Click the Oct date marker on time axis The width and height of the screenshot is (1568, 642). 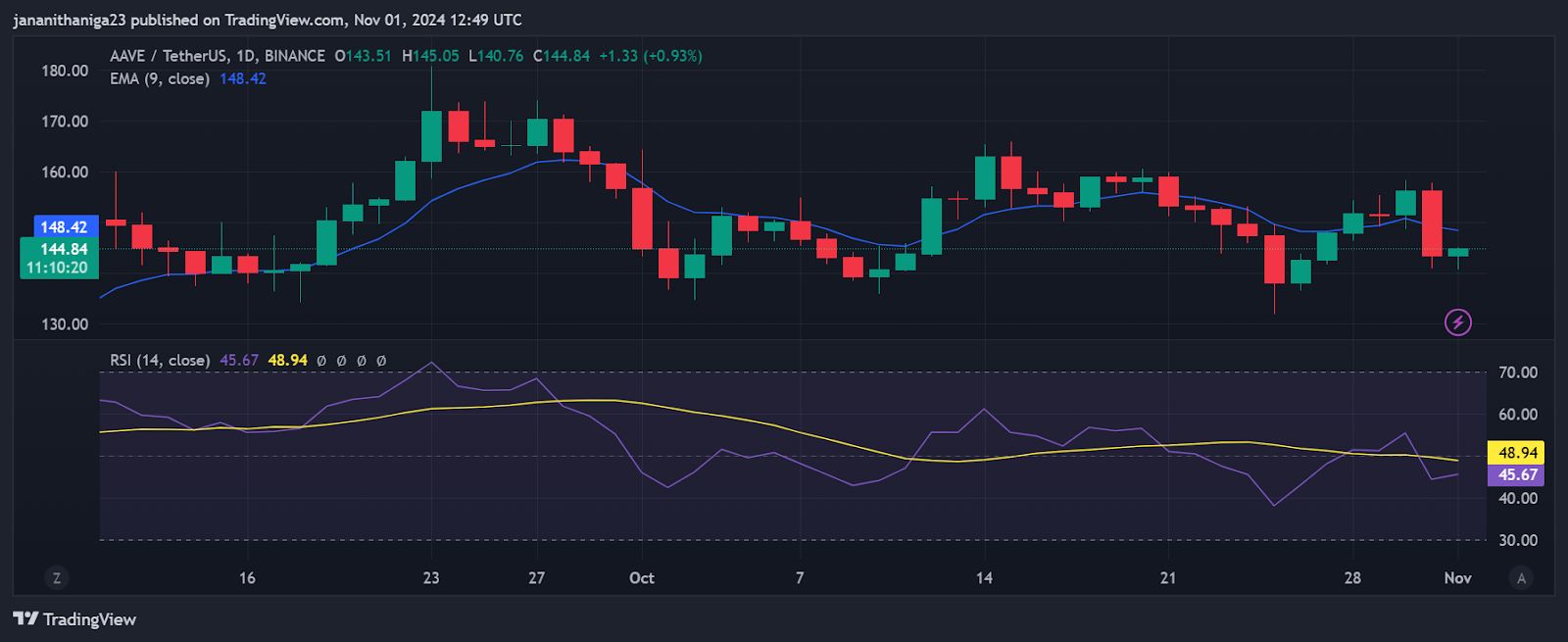[x=642, y=578]
